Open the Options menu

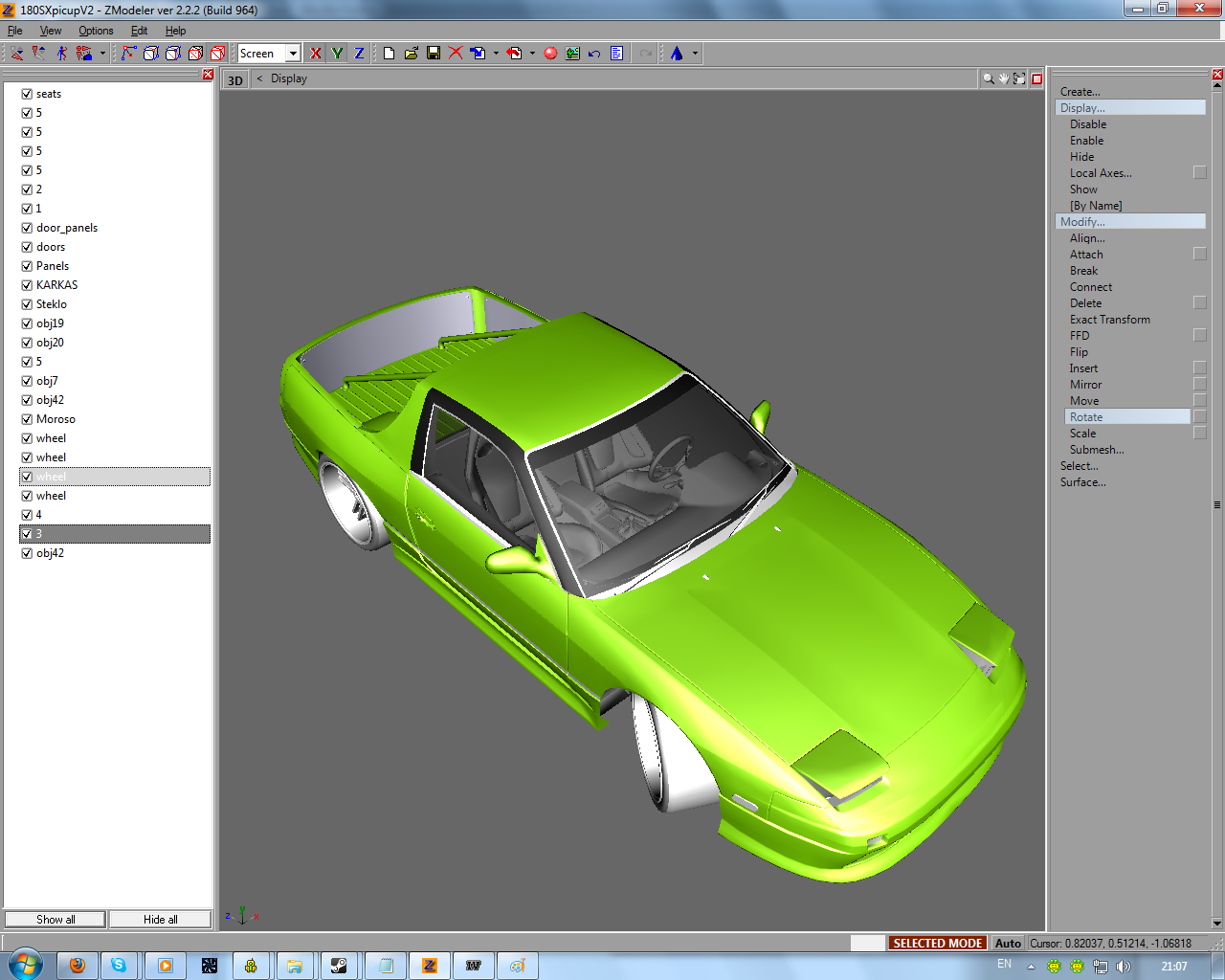(96, 31)
